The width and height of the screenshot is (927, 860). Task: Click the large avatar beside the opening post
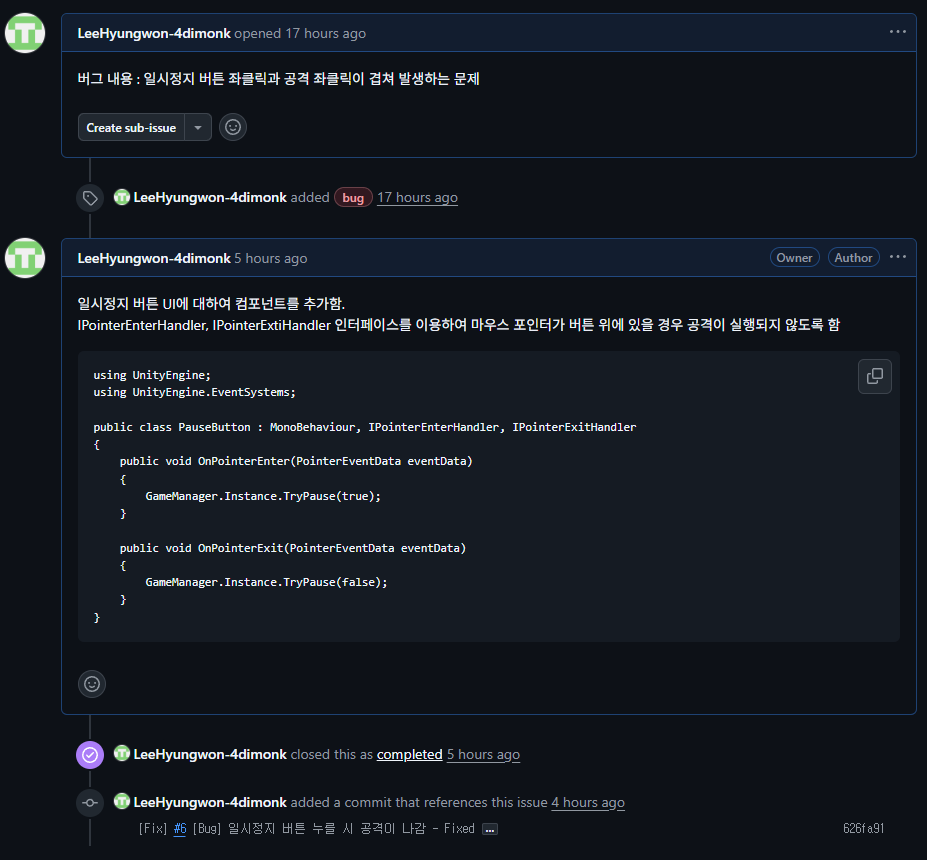point(25,33)
